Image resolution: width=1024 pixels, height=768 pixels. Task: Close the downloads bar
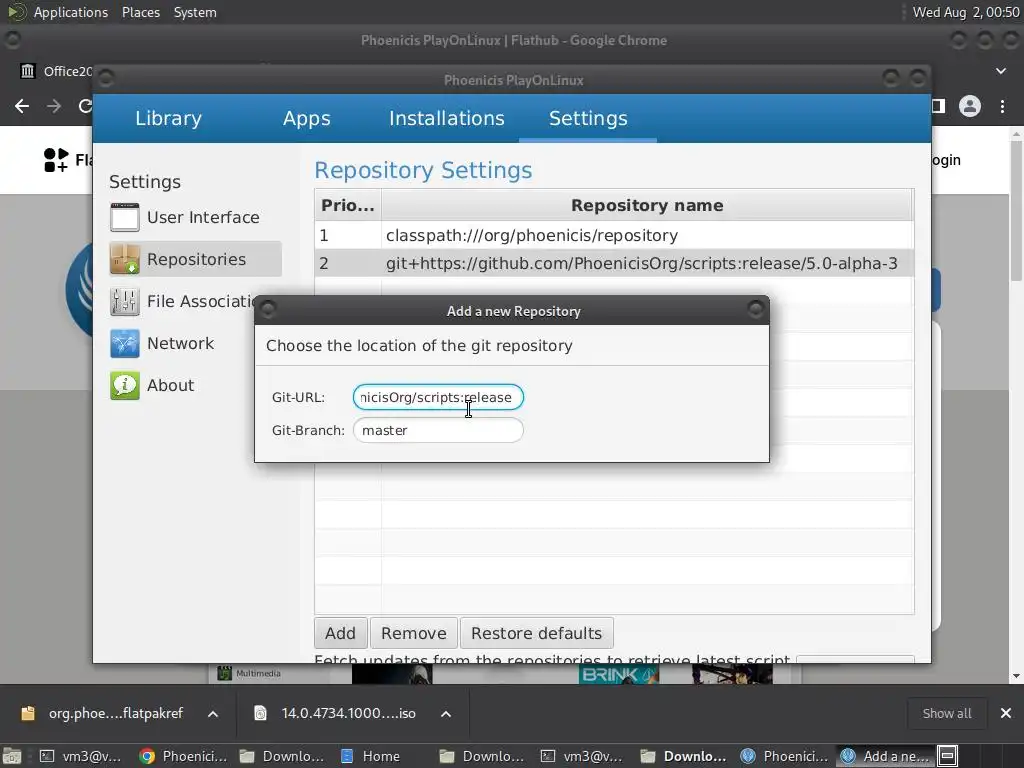click(x=1006, y=713)
